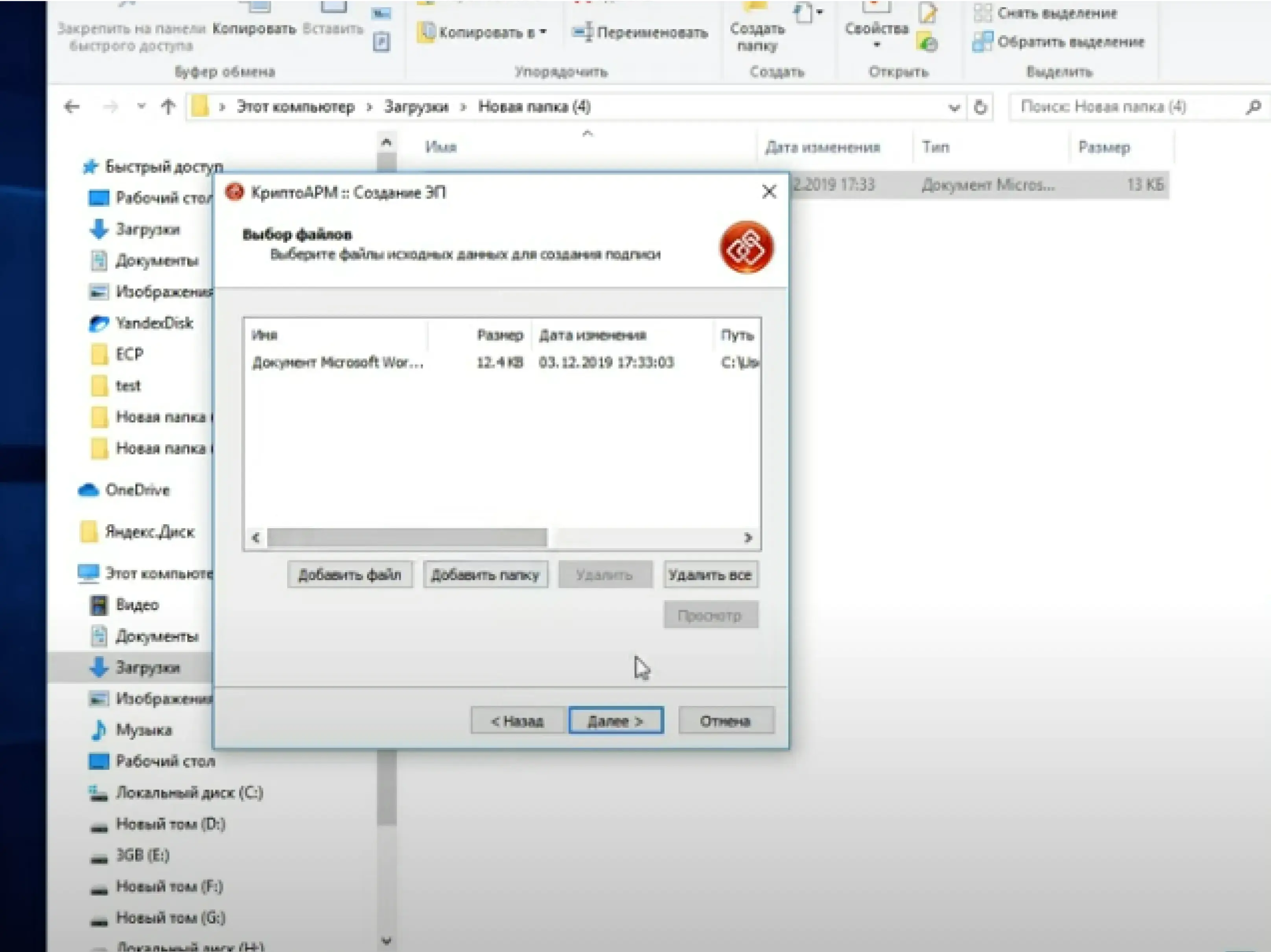
Task: Select Музыка folder in the tree
Action: [x=144, y=730]
